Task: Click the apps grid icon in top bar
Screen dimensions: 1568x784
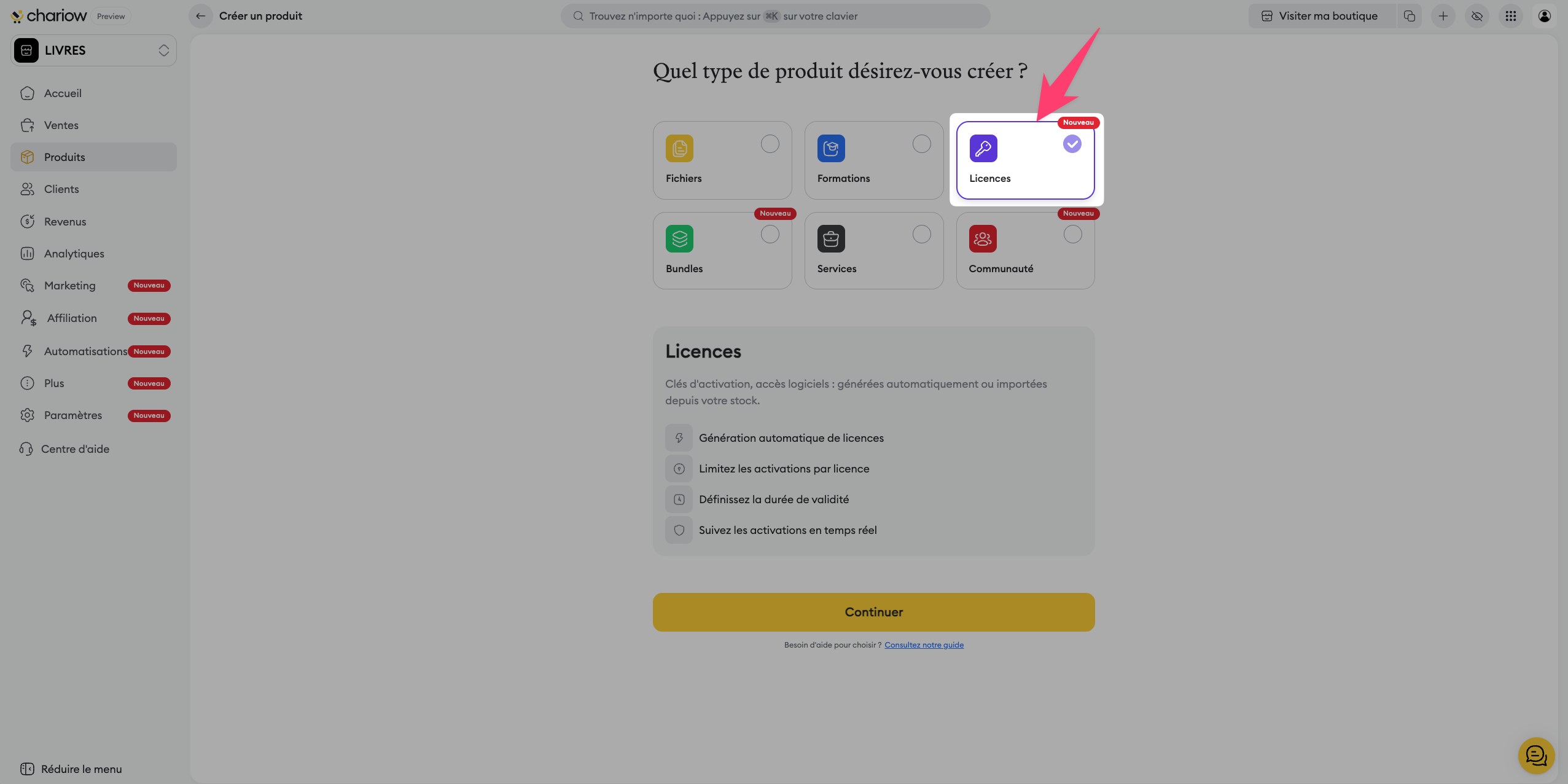Action: [x=1510, y=16]
